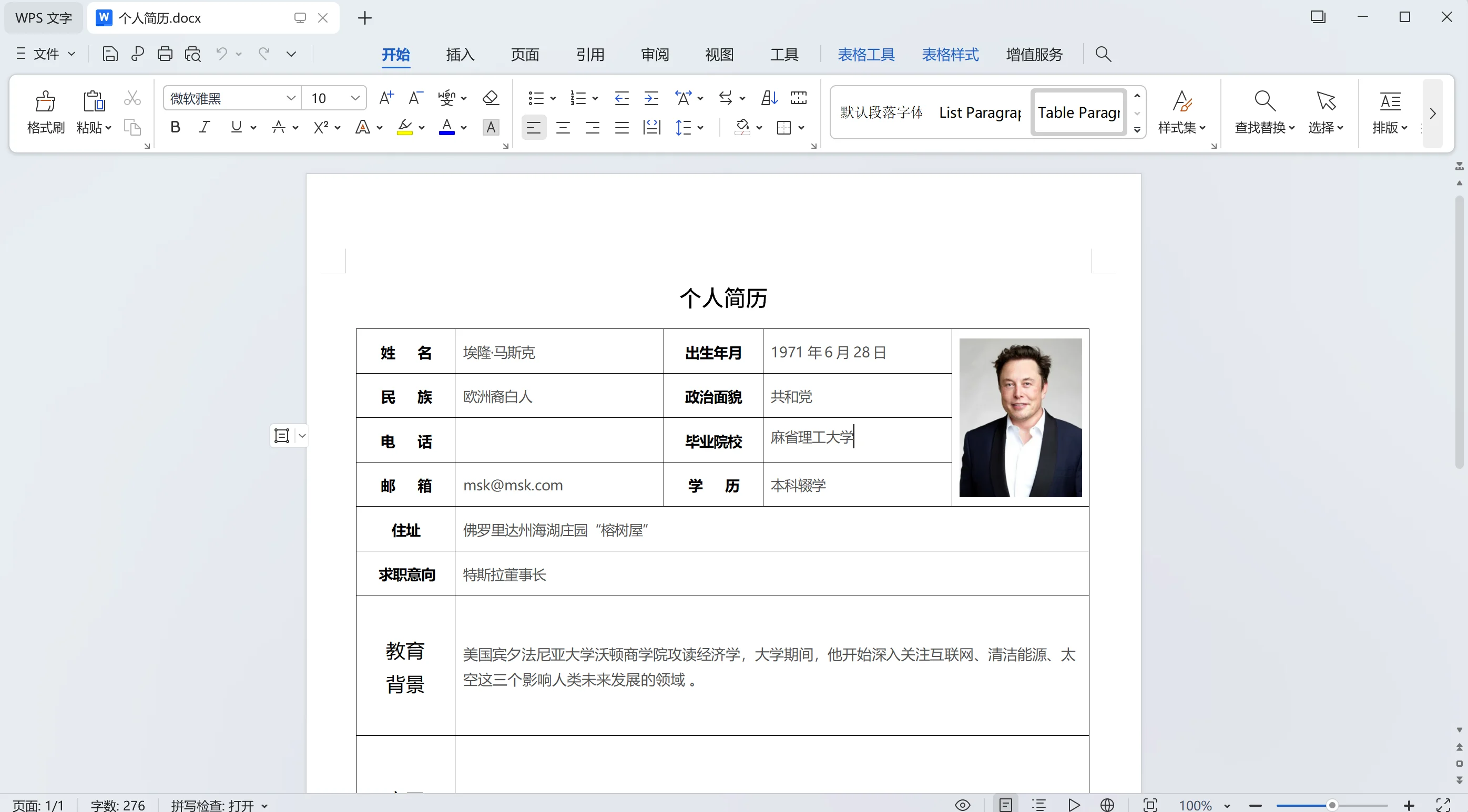Switch to the 页面 tab
This screenshot has height=812, width=1468.
click(x=525, y=54)
